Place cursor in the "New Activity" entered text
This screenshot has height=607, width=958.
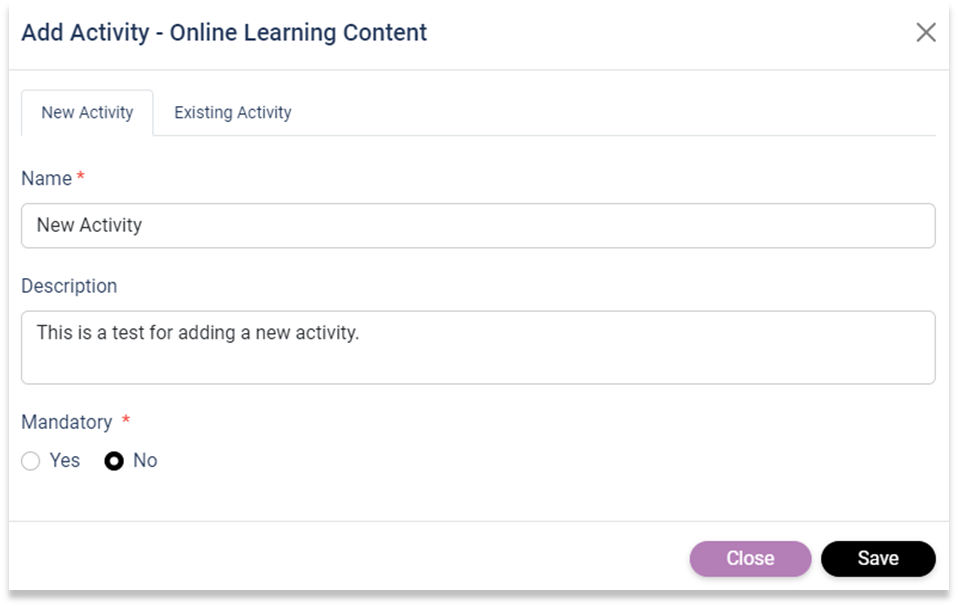89,225
